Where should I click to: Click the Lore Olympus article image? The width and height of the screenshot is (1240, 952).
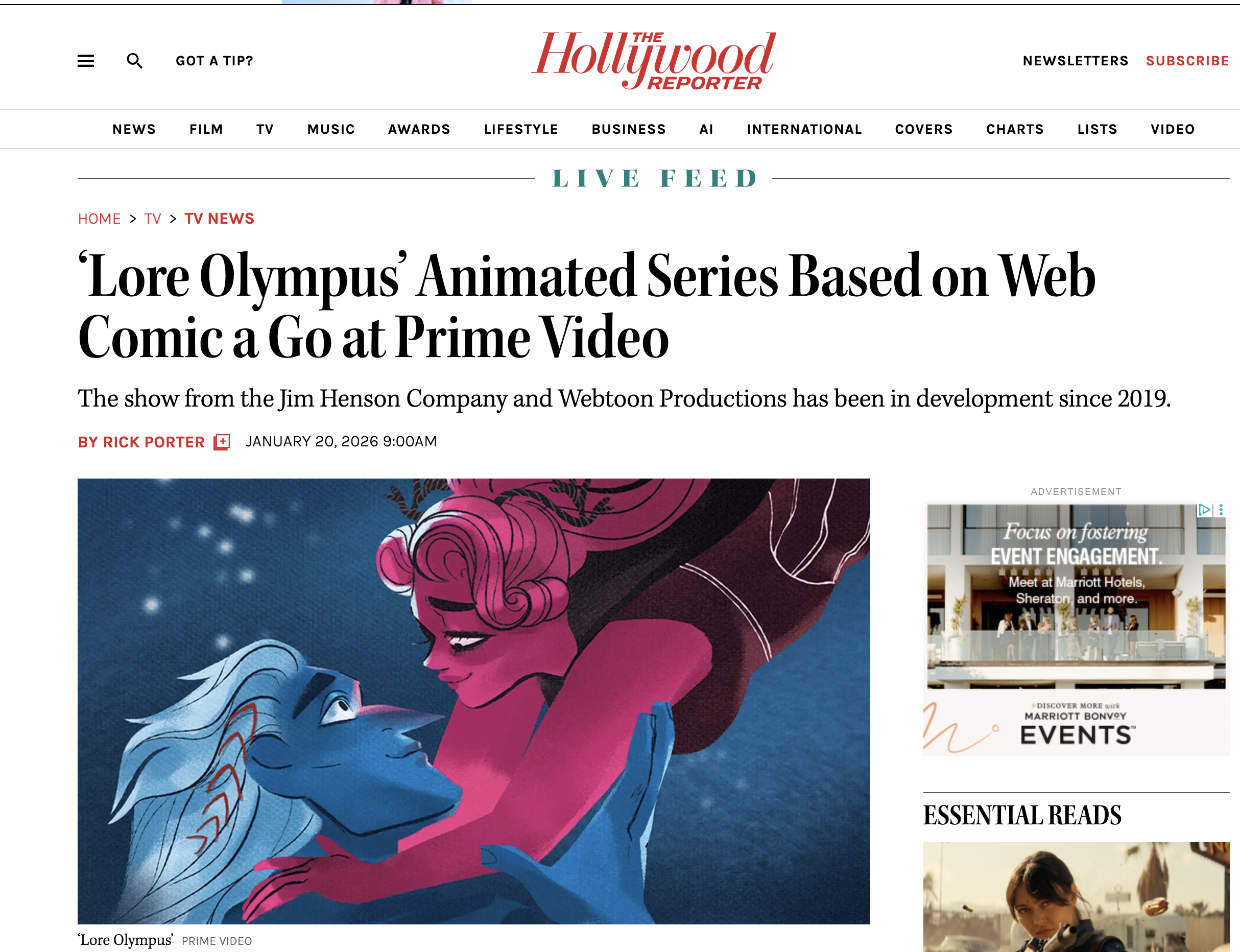tap(474, 702)
